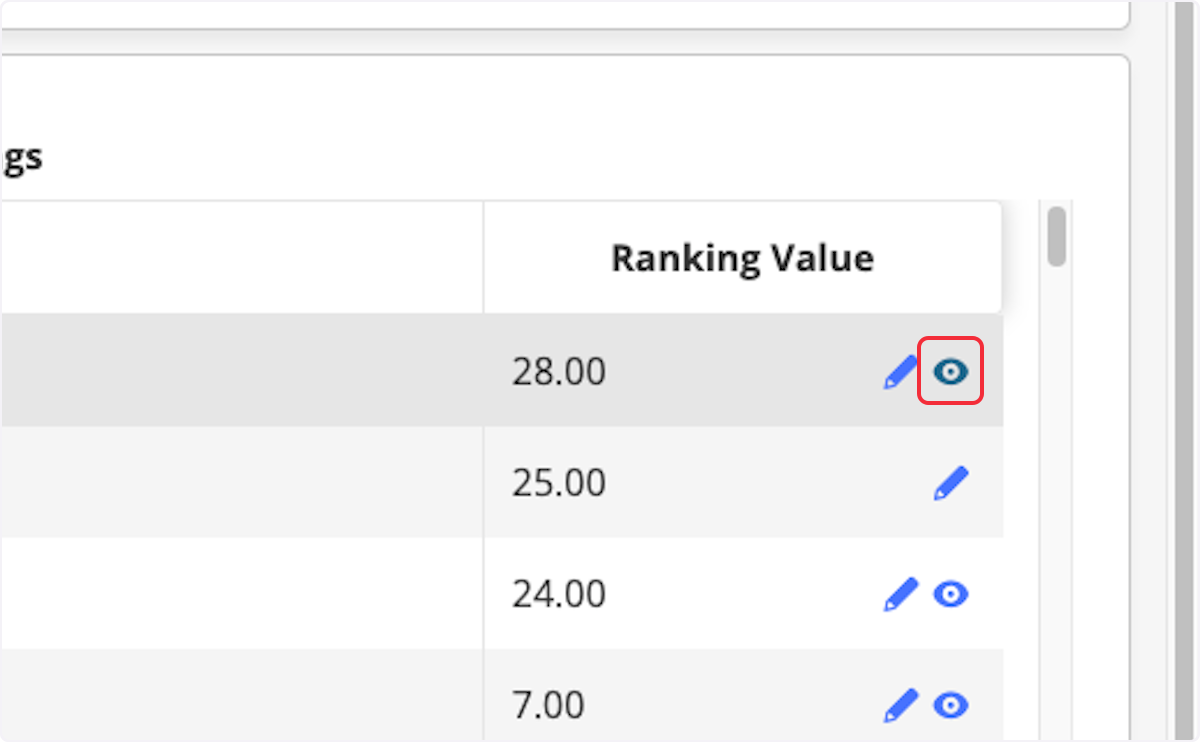Click the left cell of the 7.00 row

point(241,696)
